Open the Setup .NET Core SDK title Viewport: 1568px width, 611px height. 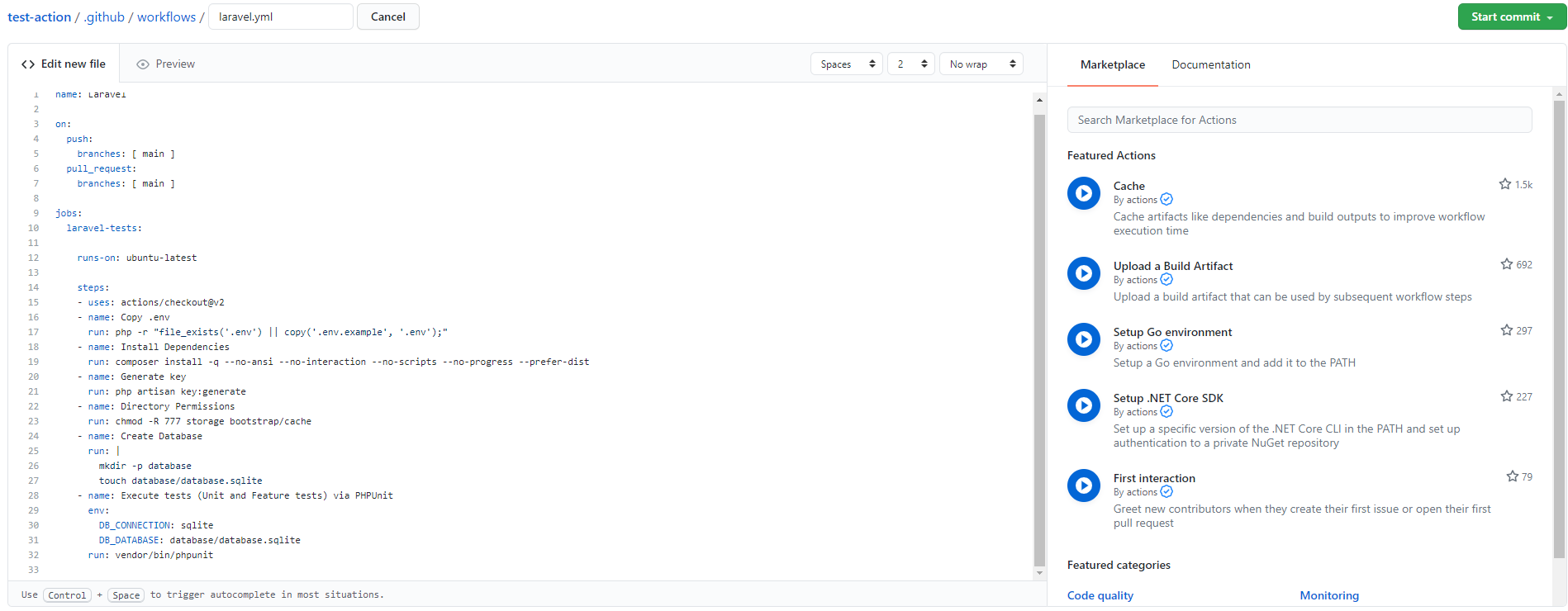tap(1168, 398)
